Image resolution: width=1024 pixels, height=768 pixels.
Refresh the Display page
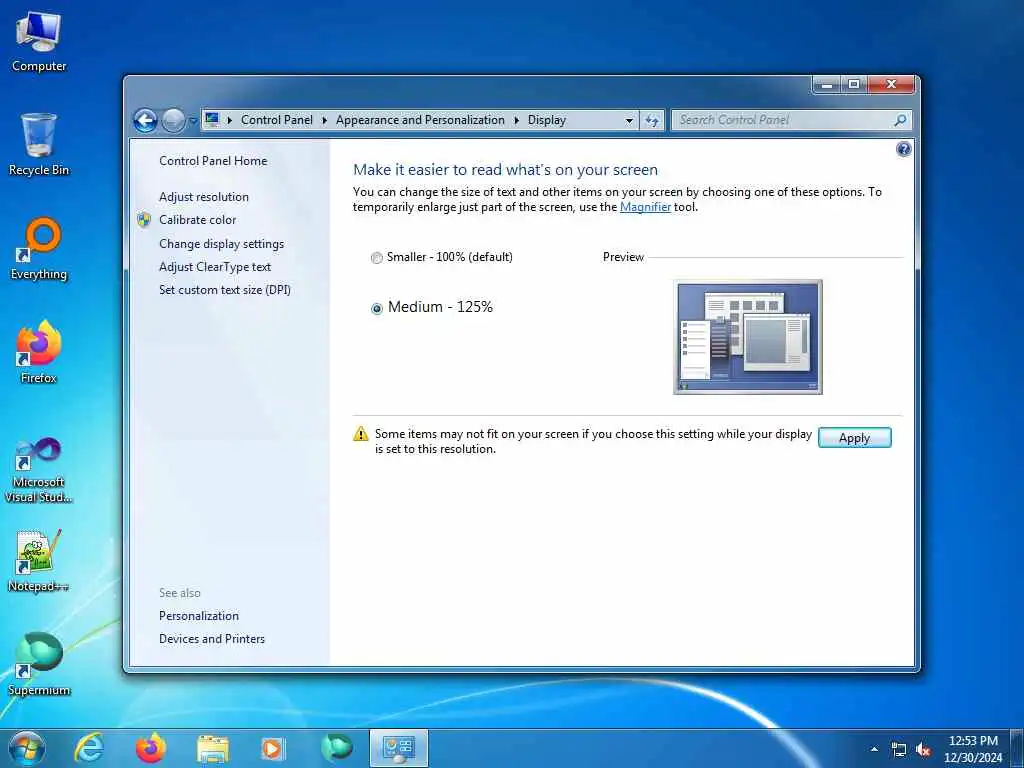click(x=652, y=121)
